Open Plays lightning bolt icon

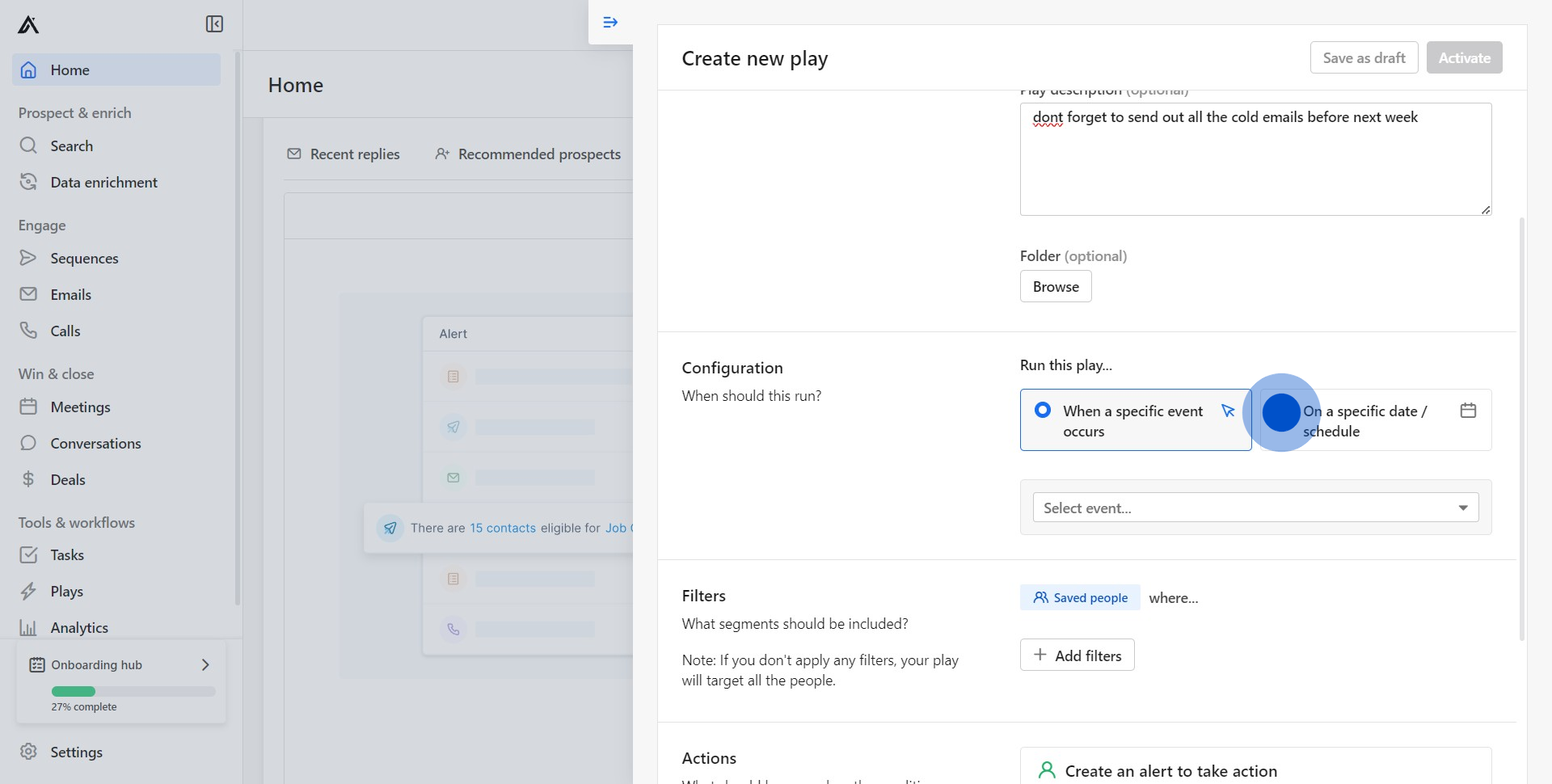pyautogui.click(x=28, y=591)
